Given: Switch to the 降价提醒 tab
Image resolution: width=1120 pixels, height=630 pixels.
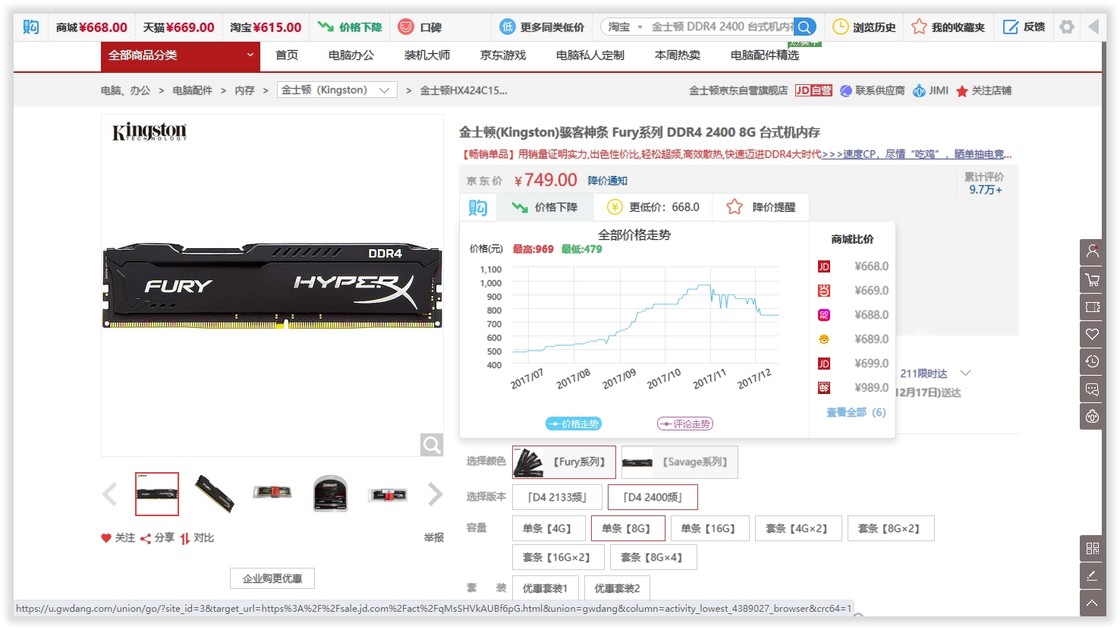Looking at the screenshot, I should [761, 207].
